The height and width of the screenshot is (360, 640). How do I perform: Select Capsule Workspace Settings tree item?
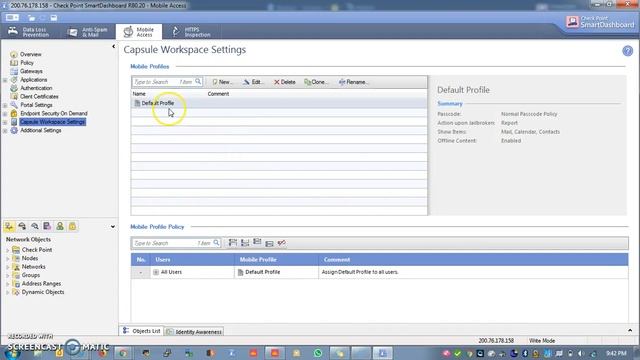click(x=53, y=122)
